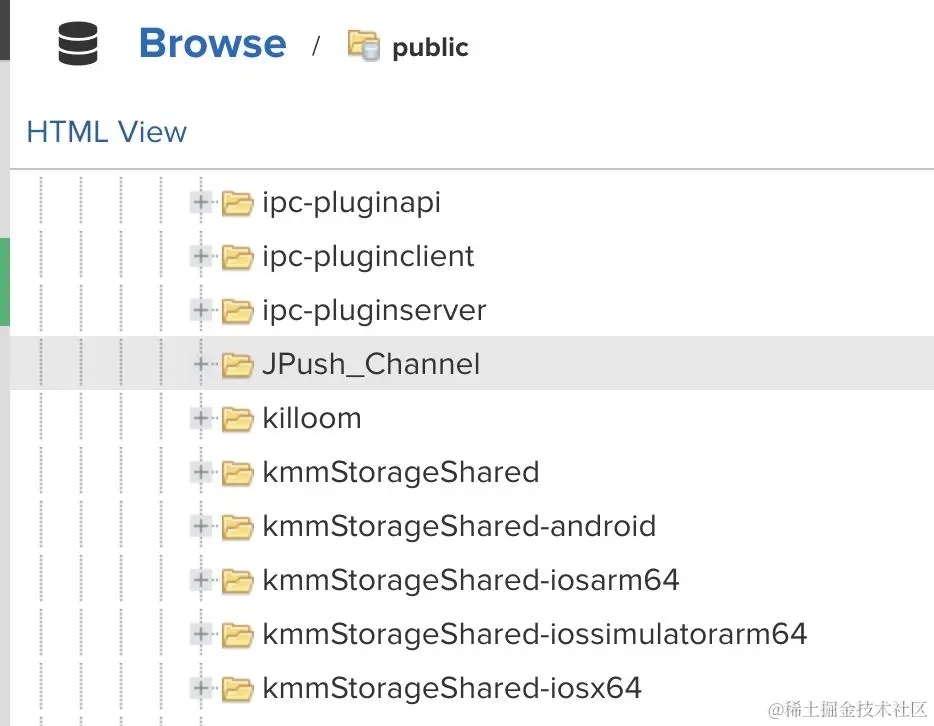The height and width of the screenshot is (726, 934).
Task: Expand the kmmStorageShared tree node
Action: (202, 473)
